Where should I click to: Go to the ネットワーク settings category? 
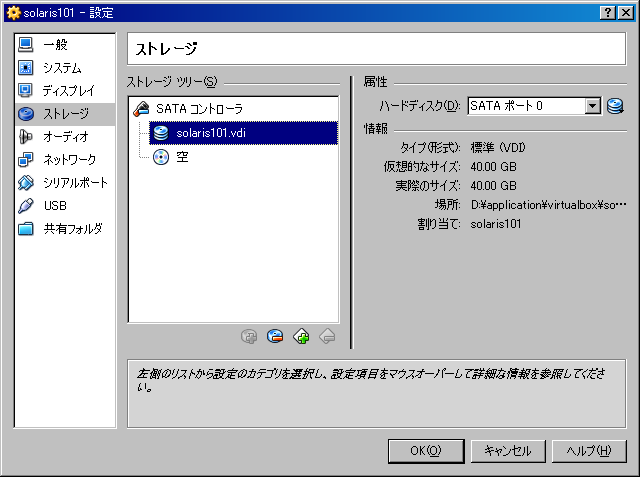[65, 160]
